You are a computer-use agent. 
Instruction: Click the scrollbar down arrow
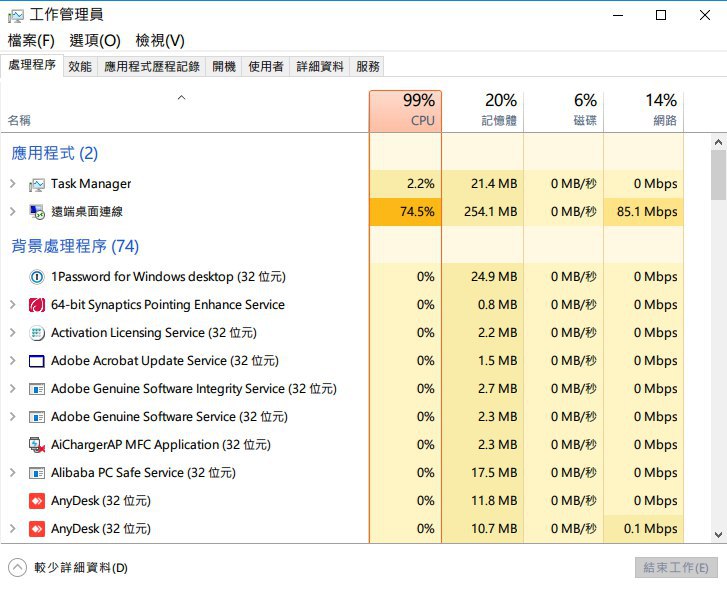(x=718, y=535)
